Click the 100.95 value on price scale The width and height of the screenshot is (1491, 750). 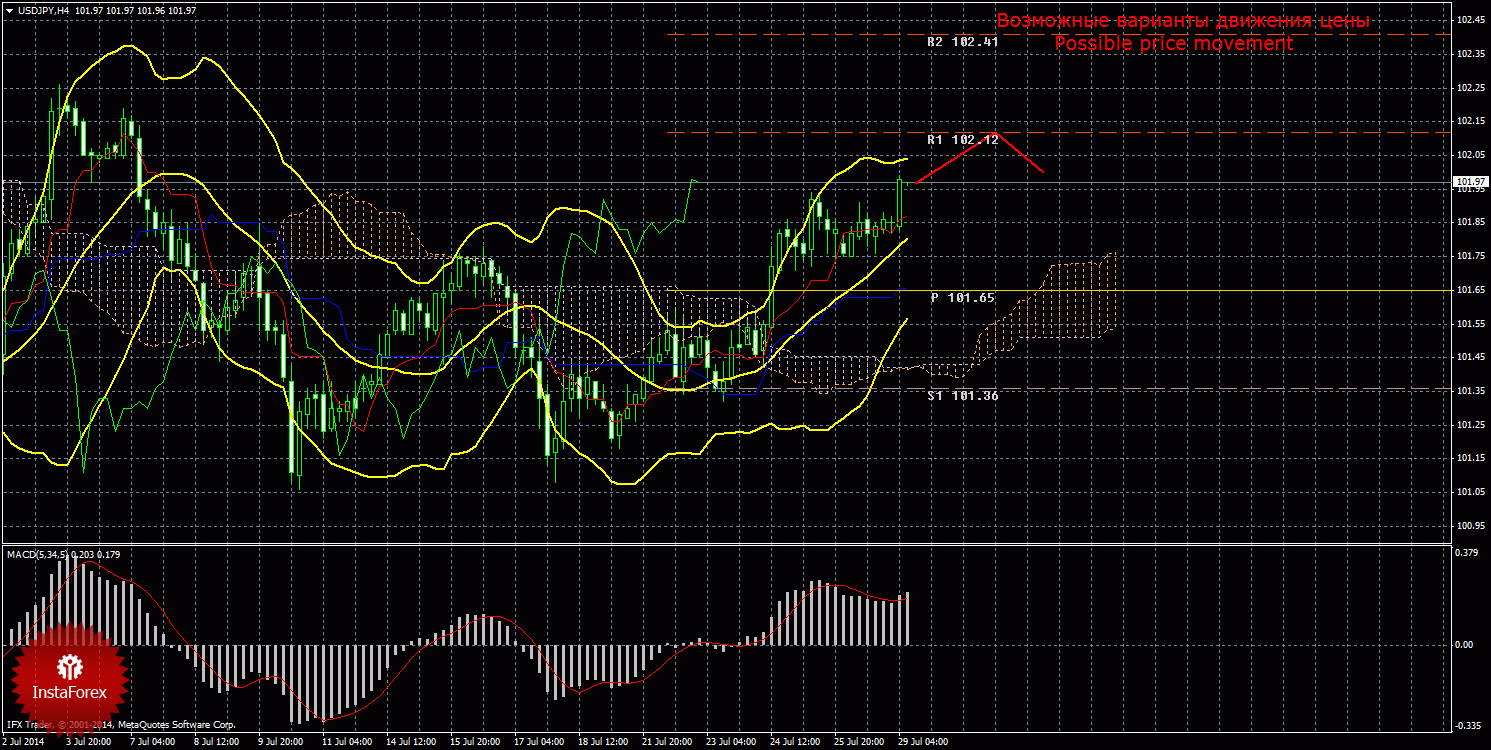coord(1469,526)
